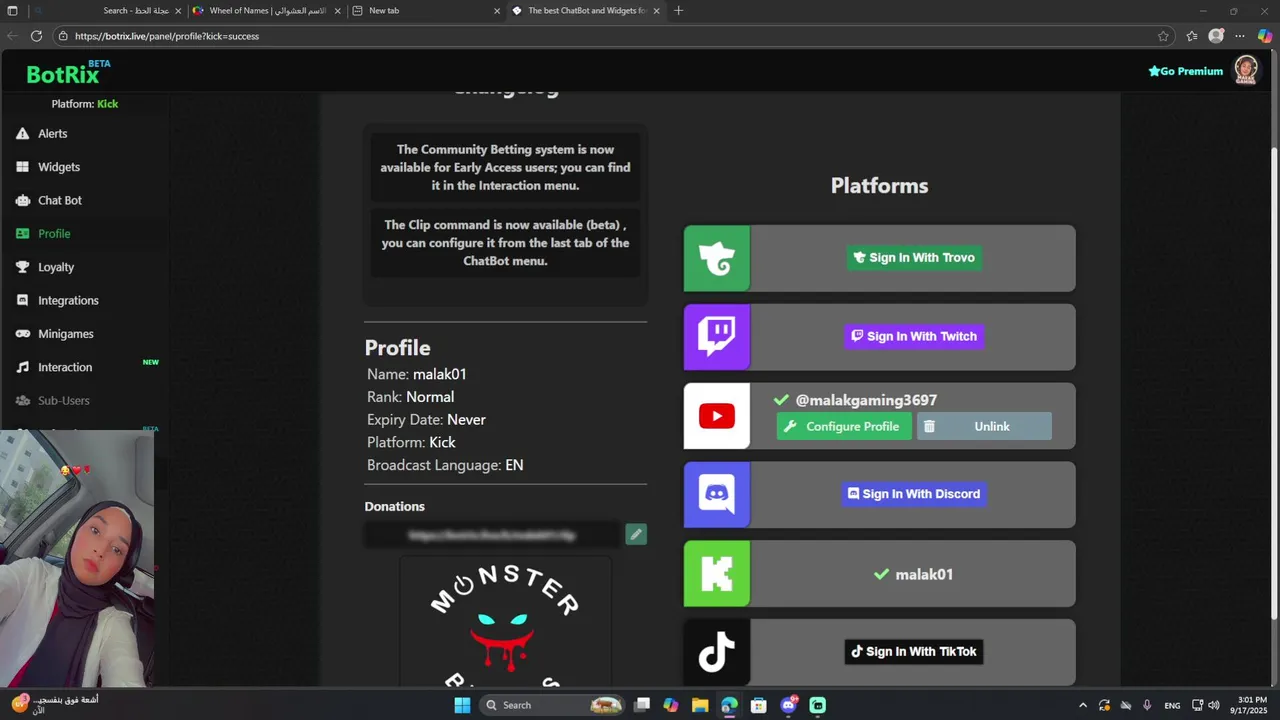Image resolution: width=1280 pixels, height=720 pixels.
Task: Click Sign In With Discord
Action: (914, 494)
